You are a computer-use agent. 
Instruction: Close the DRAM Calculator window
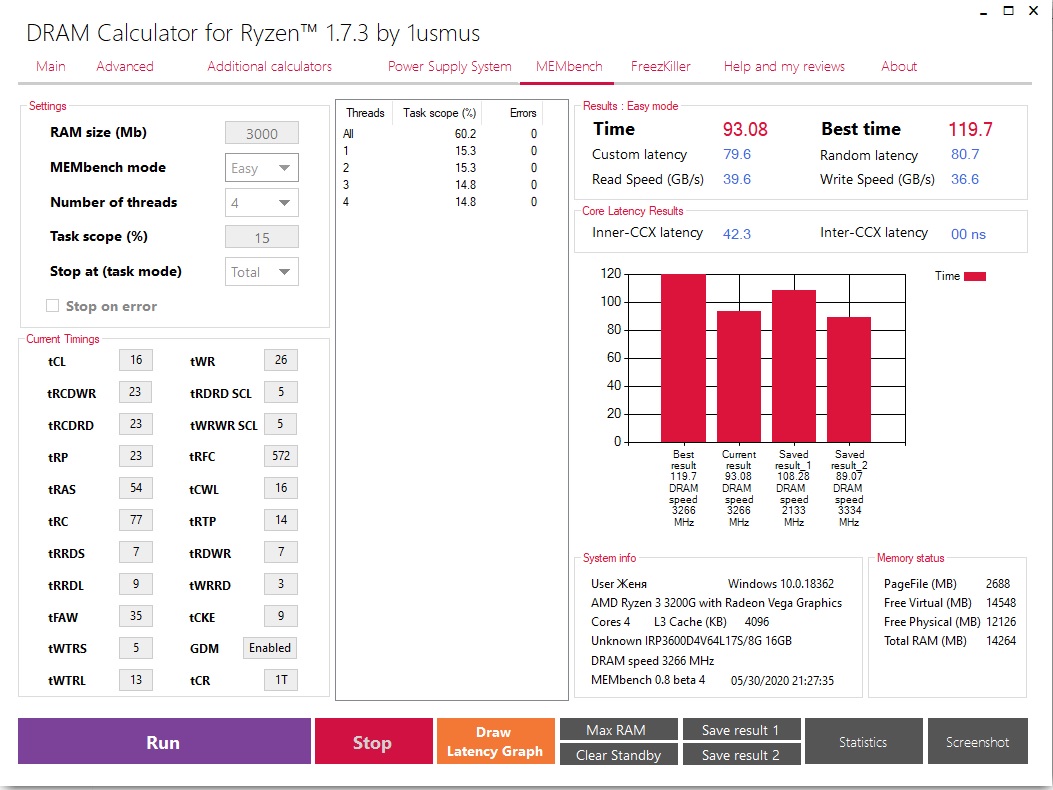(1034, 11)
